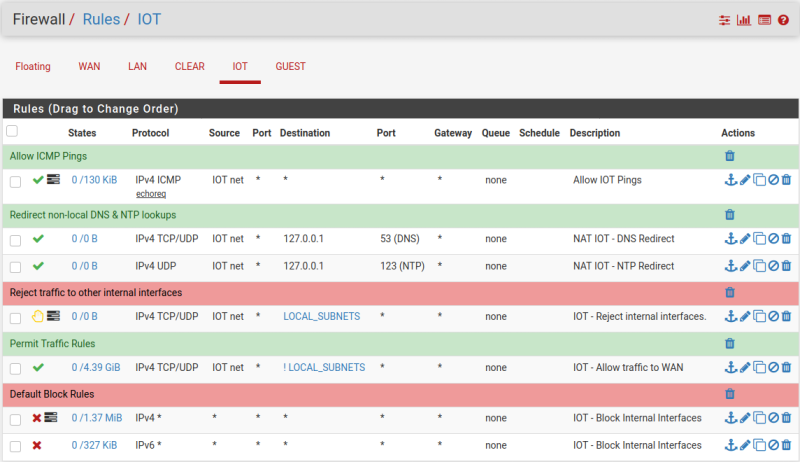The height and width of the screenshot is (462, 800).
Task: Open states link 0 /327 KiB
Action: coord(94,445)
